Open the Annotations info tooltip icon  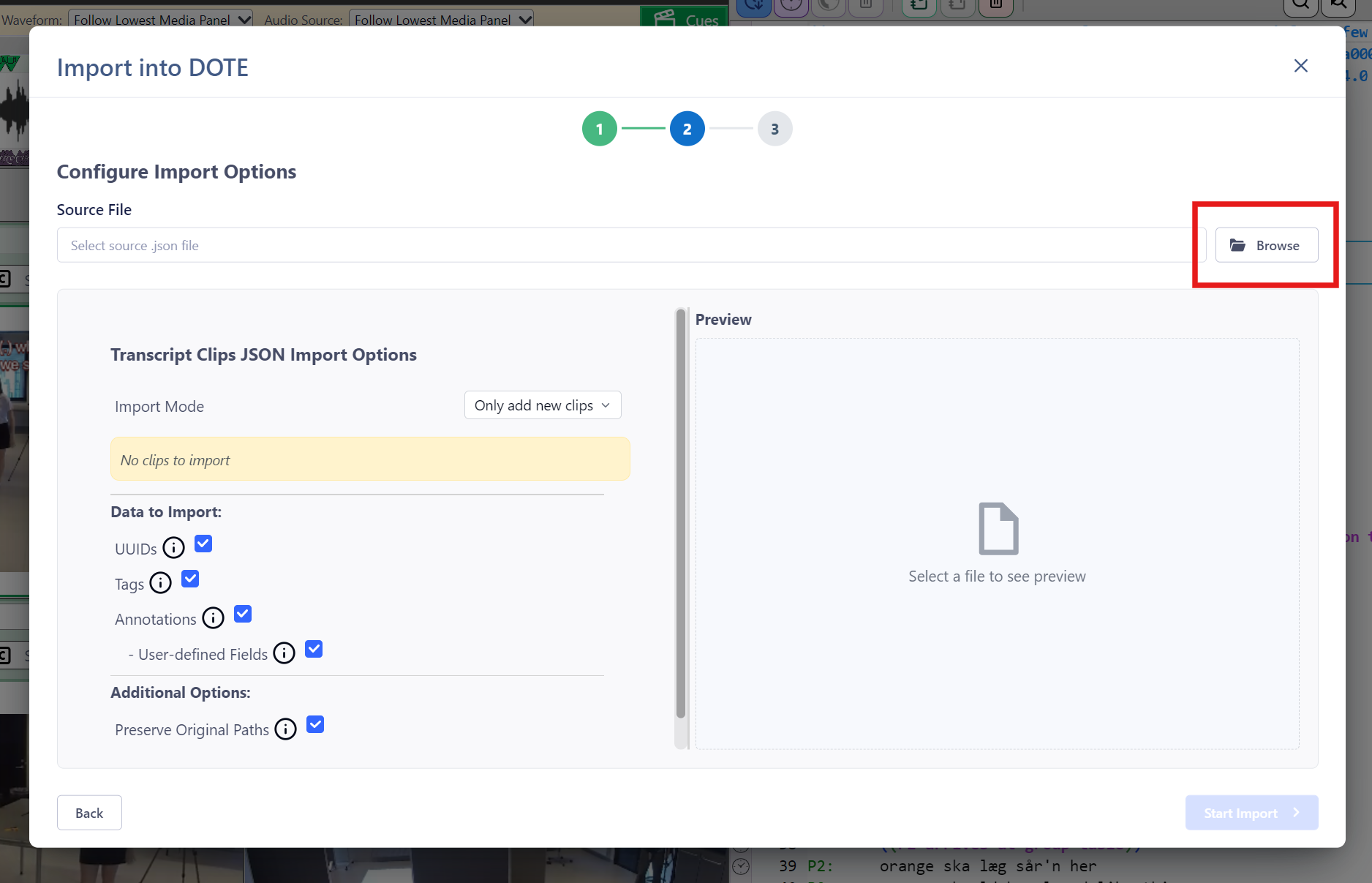213,618
